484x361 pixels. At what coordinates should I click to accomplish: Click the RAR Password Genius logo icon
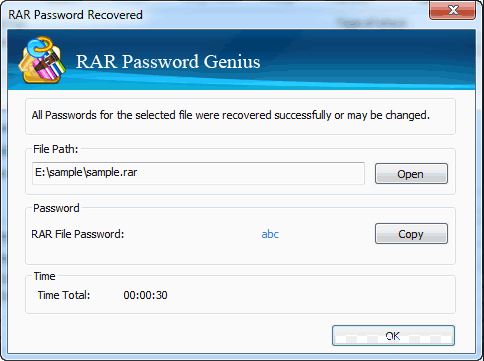coord(42,60)
